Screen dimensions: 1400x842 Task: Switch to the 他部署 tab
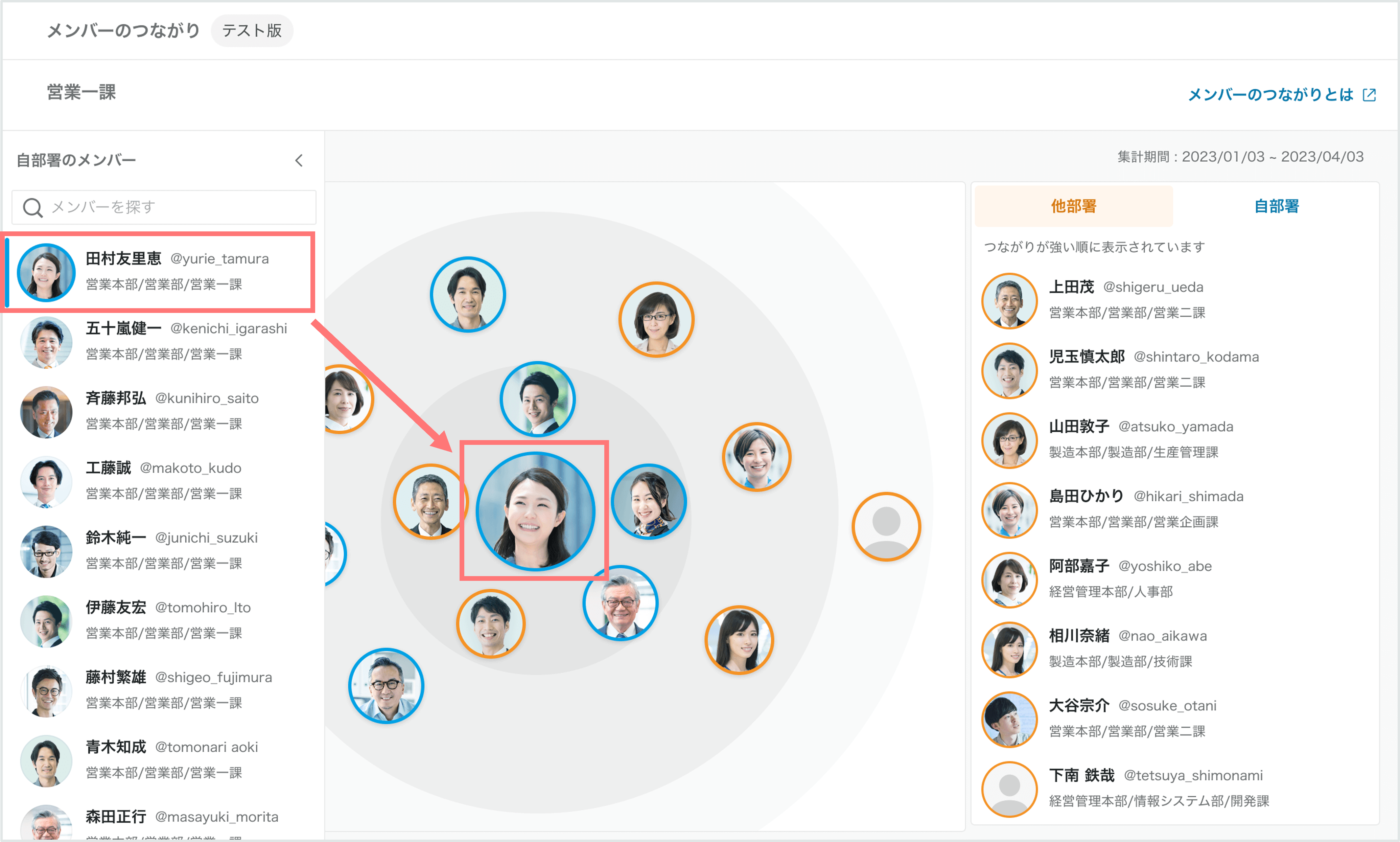(x=1073, y=206)
